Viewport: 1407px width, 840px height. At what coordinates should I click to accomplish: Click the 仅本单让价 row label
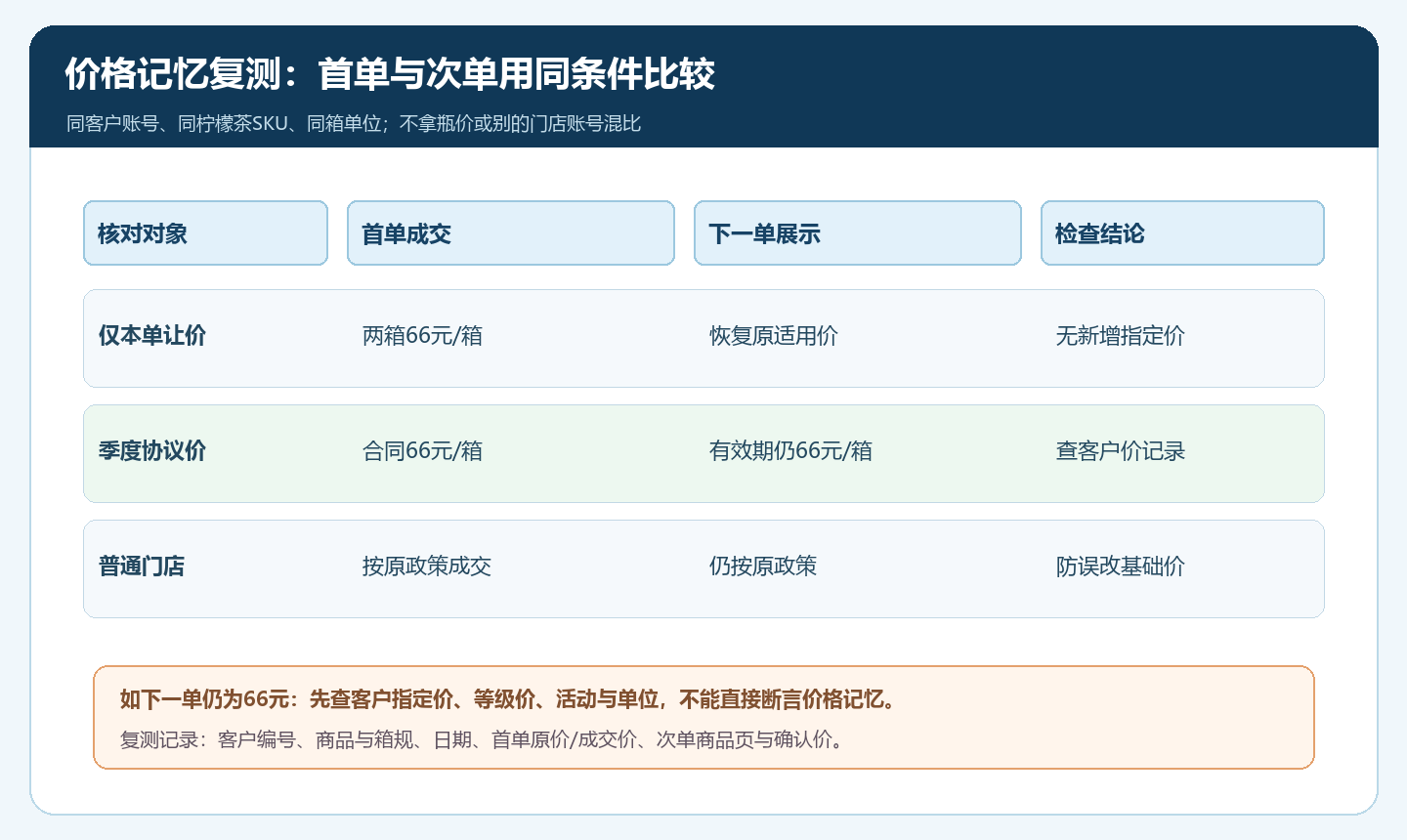pos(152,336)
